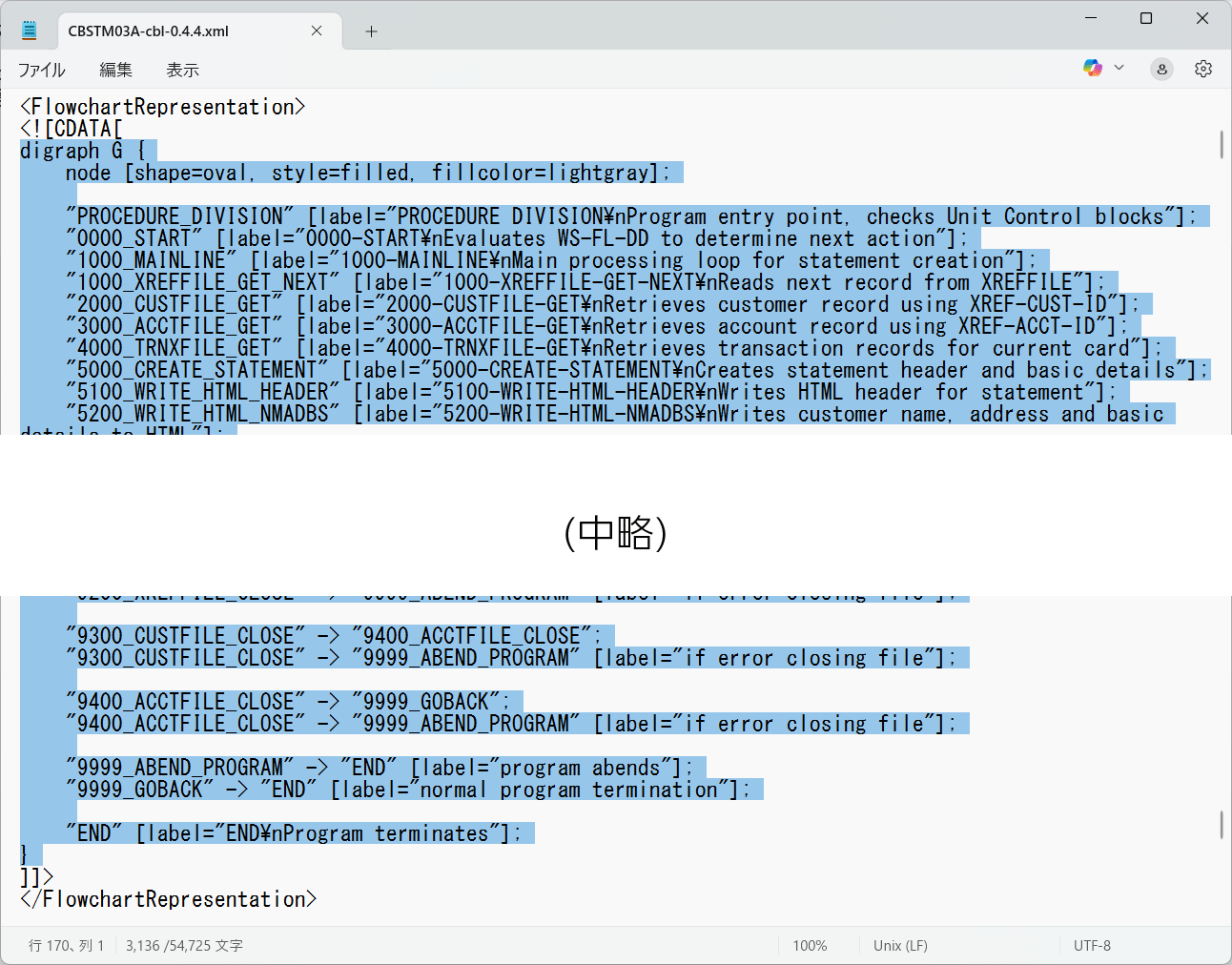This screenshot has height=965, width=1232.
Task: Open the Notepad settings gear
Action: 1202,68
